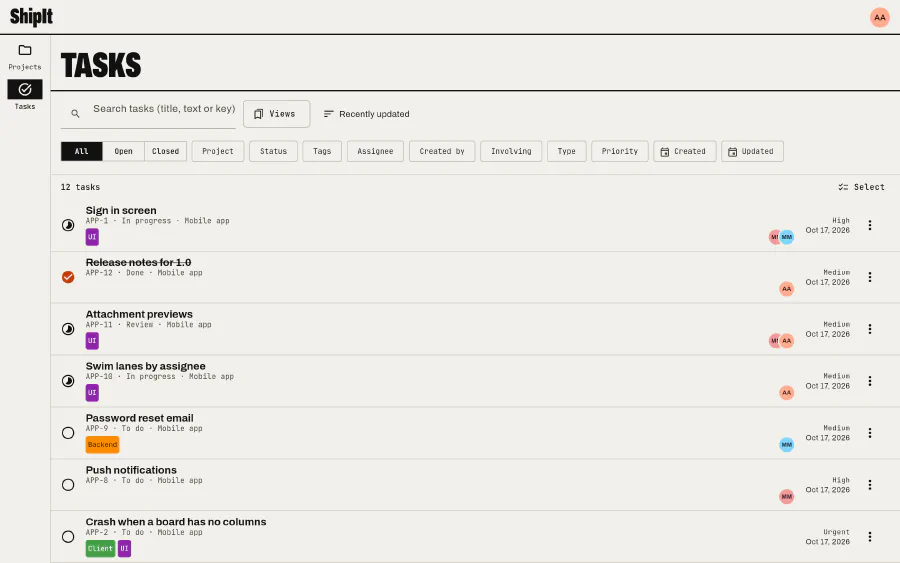Mark Password reset email as done

[x=68, y=433]
